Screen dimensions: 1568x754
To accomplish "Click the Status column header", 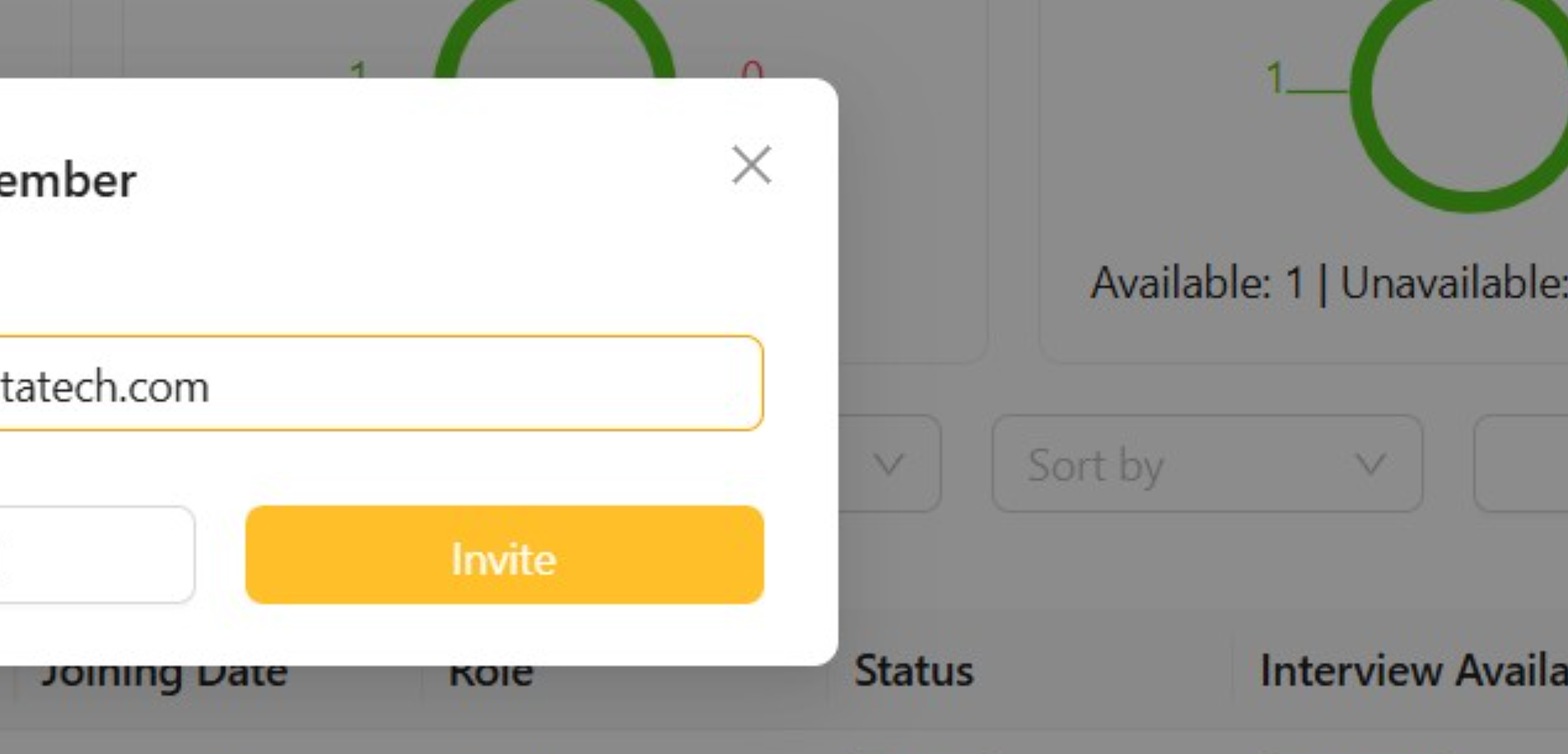I will [x=914, y=670].
